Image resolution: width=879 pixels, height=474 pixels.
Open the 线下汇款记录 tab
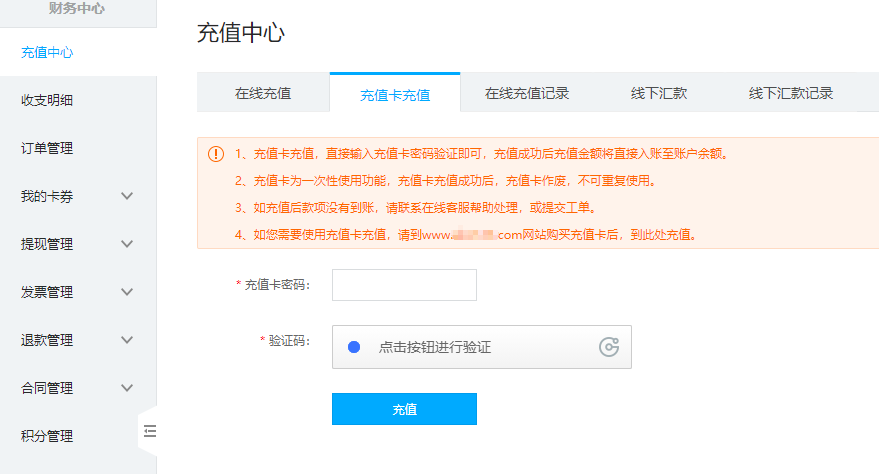pyautogui.click(x=790, y=93)
